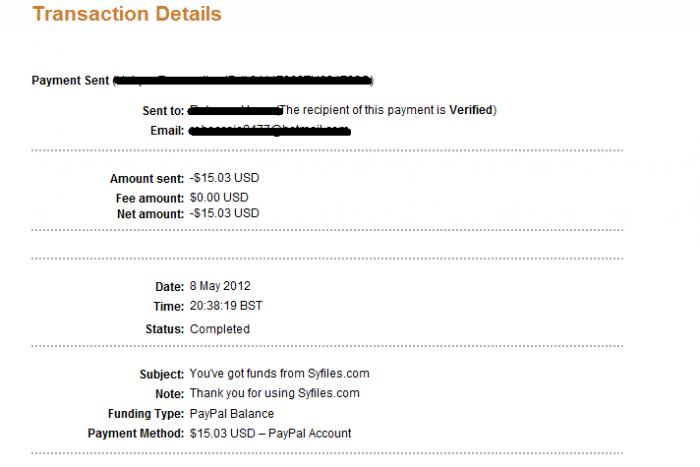Click the Payment Method label

click(x=137, y=433)
